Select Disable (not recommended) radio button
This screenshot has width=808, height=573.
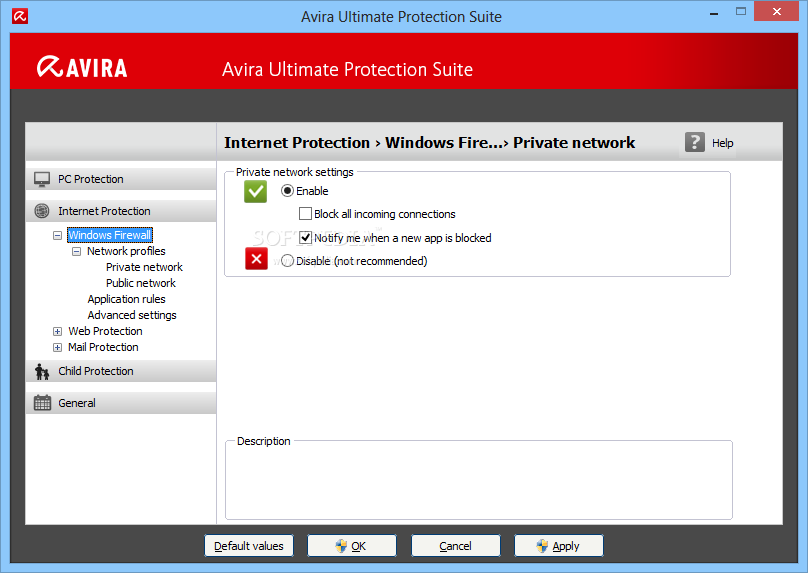click(x=288, y=261)
